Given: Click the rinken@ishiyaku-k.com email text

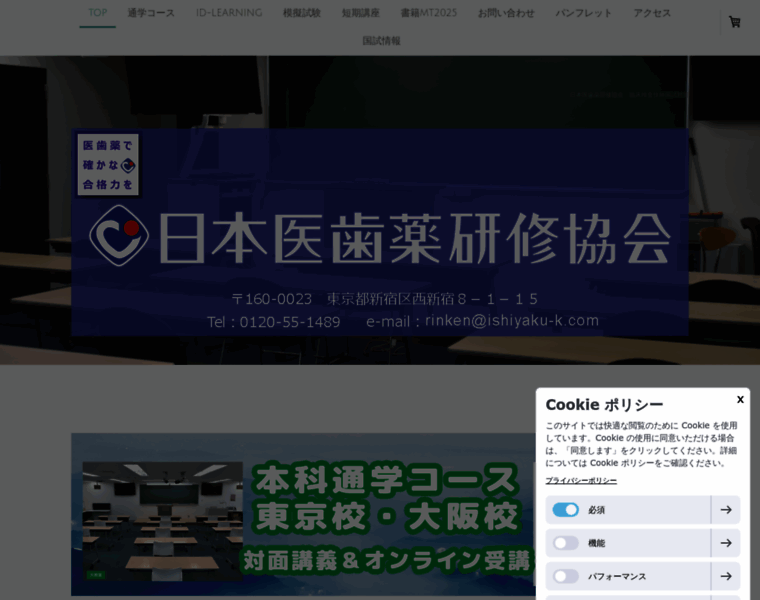Looking at the screenshot, I should (512, 321).
